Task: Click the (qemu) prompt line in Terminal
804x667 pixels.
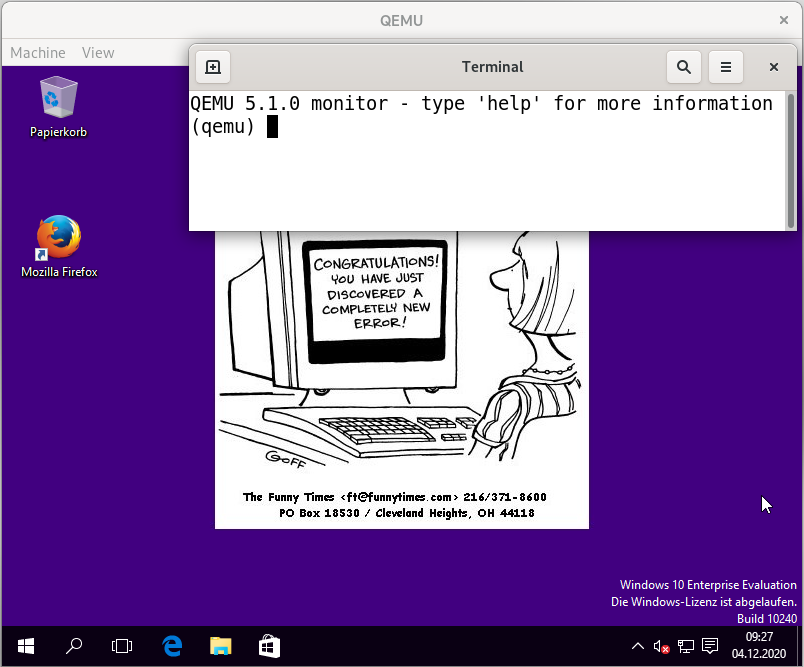Action: tap(234, 126)
